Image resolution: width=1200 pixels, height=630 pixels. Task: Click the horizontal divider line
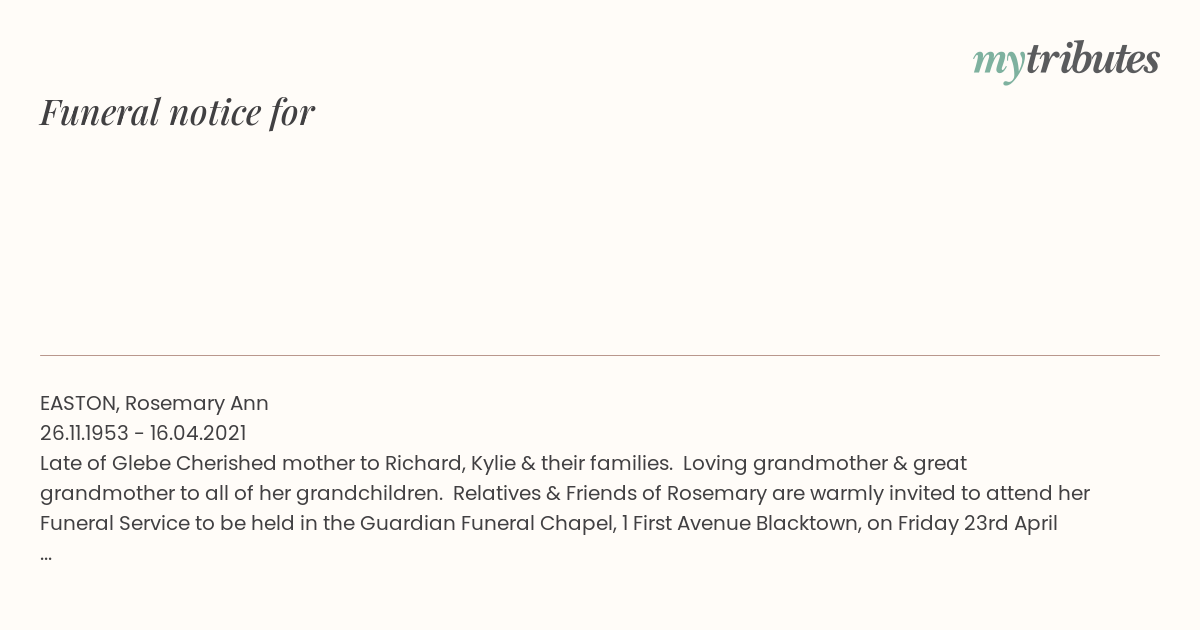tap(600, 355)
